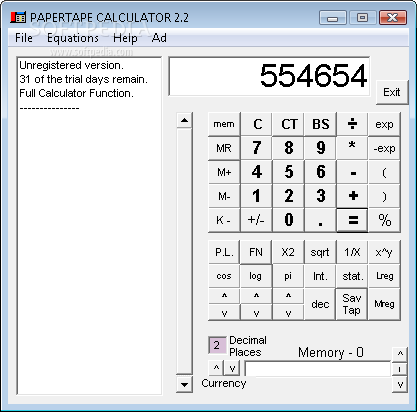Click the Mreg button

pos(384,304)
